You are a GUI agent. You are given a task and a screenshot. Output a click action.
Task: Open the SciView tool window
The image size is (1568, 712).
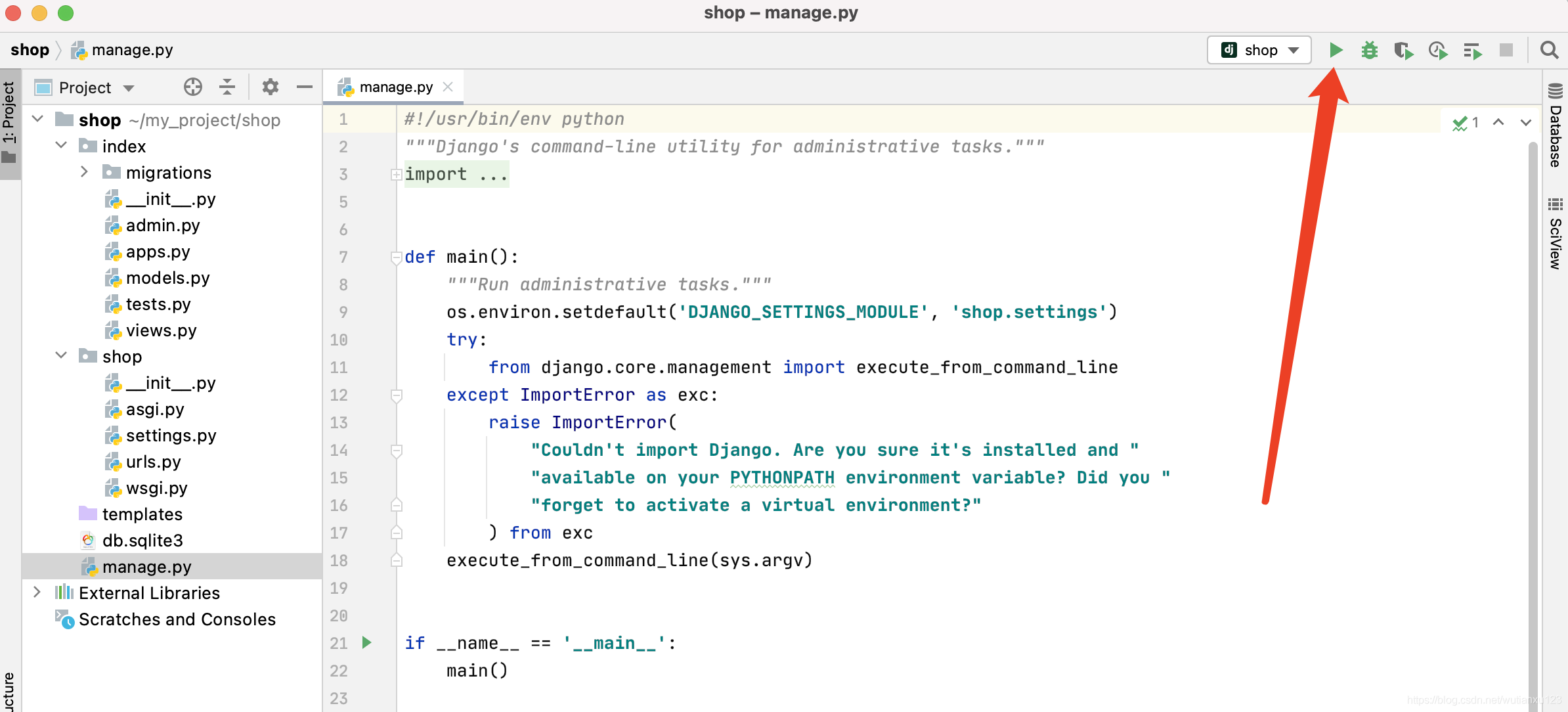click(1555, 233)
